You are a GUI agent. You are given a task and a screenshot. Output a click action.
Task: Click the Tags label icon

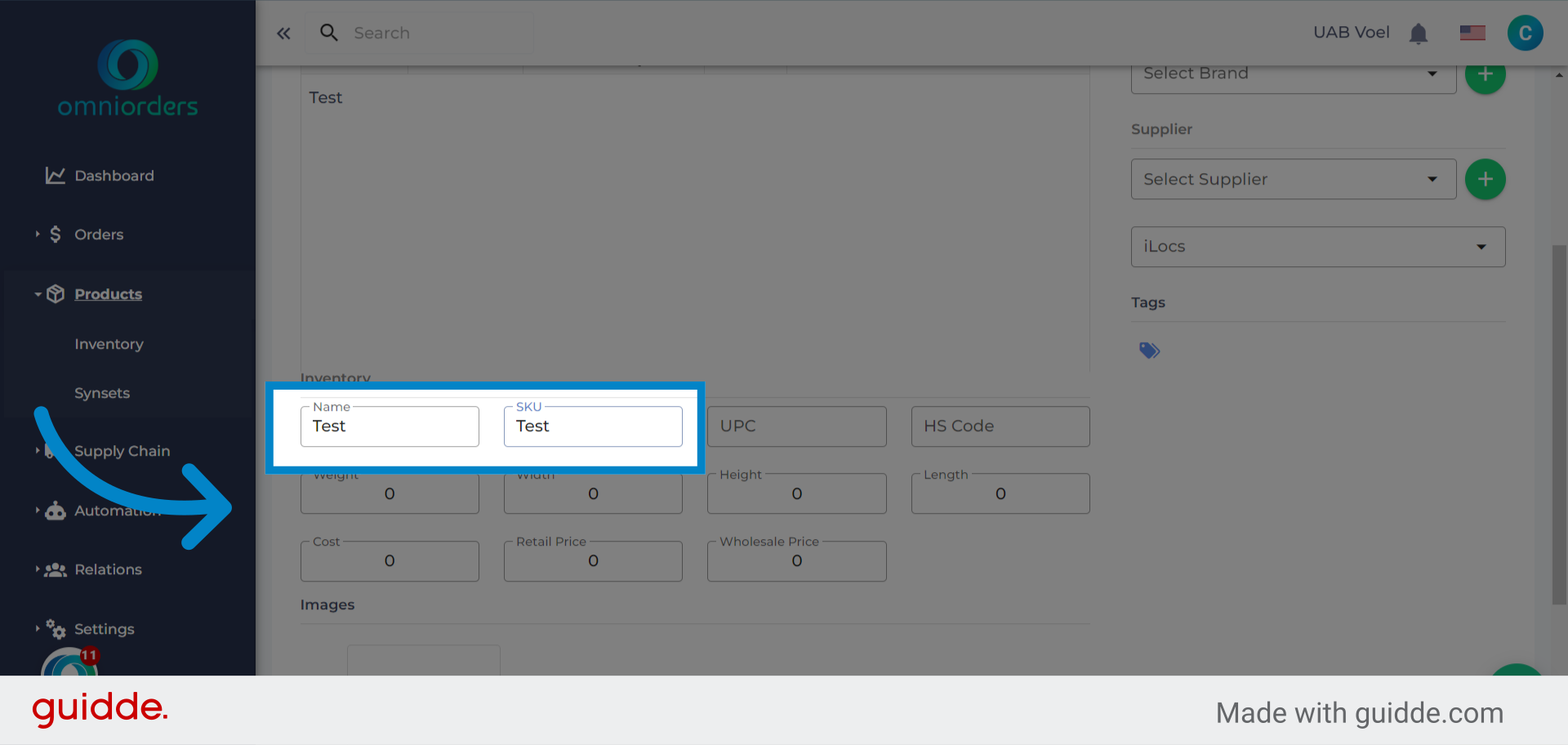click(1149, 350)
